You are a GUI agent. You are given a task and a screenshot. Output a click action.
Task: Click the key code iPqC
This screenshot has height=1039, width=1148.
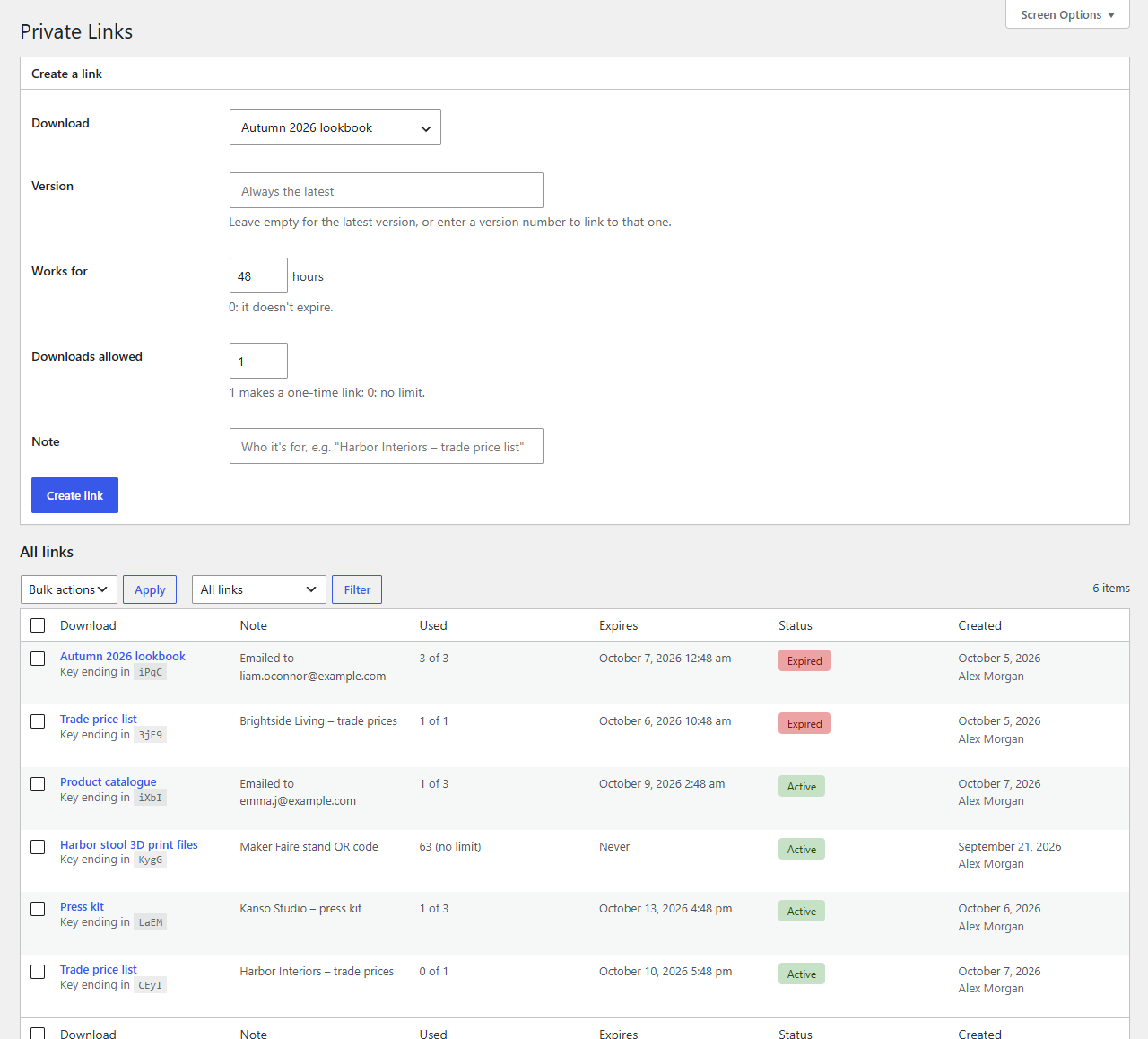pos(151,672)
